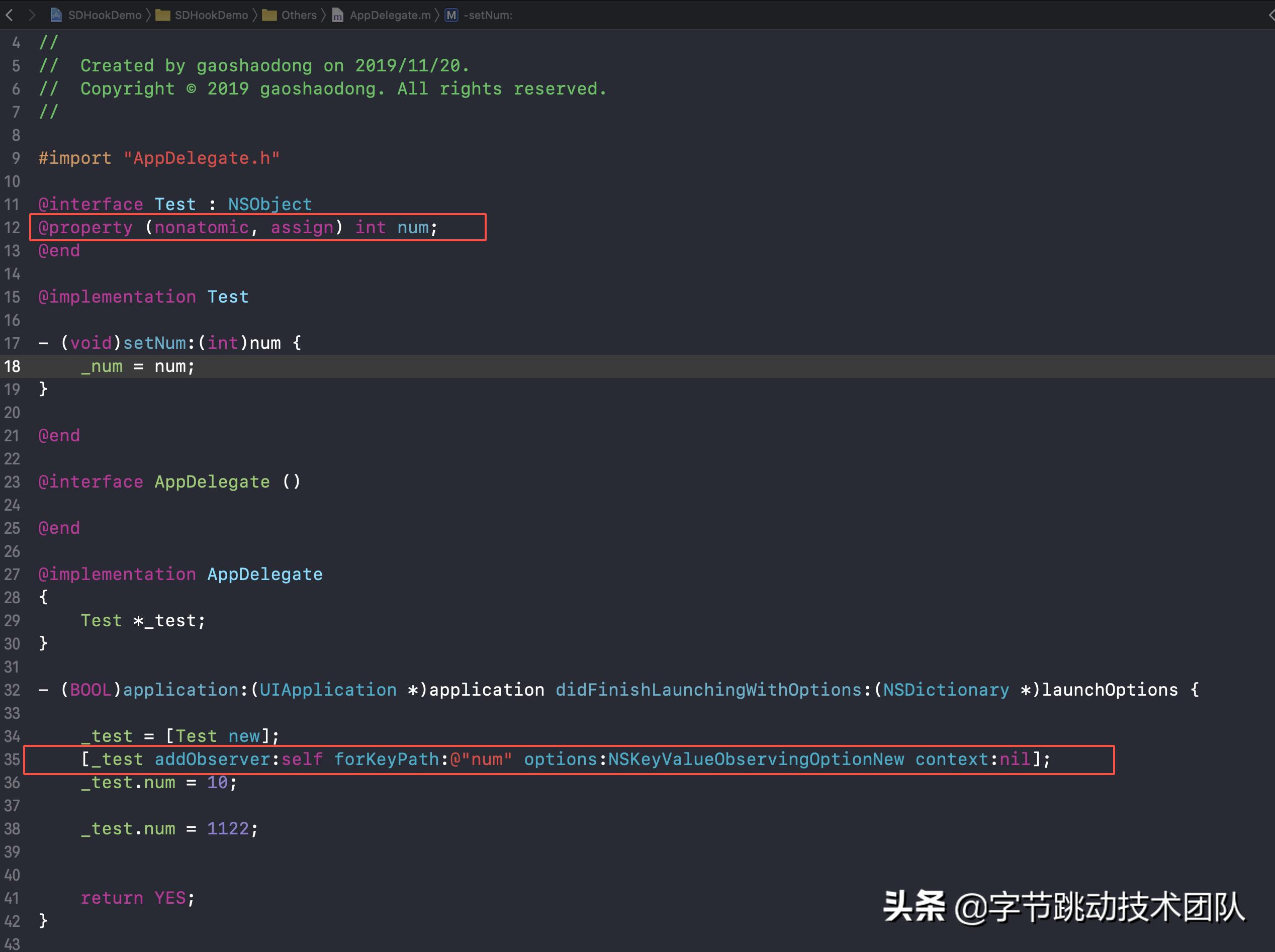The width and height of the screenshot is (1275, 952).
Task: Click line number 32 in the gutter
Action: [12, 690]
